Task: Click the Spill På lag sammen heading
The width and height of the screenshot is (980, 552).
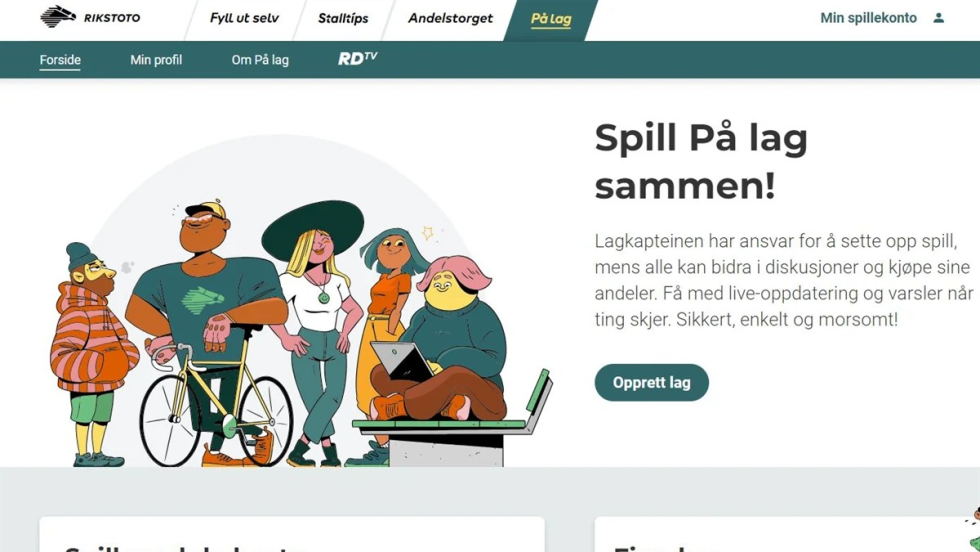Action: coord(701,161)
